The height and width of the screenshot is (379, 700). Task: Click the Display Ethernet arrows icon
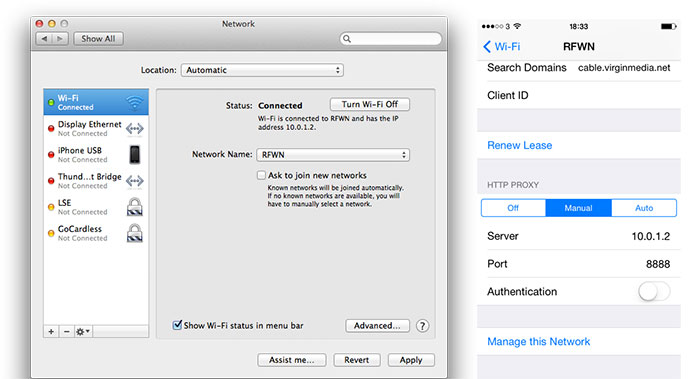(x=134, y=129)
